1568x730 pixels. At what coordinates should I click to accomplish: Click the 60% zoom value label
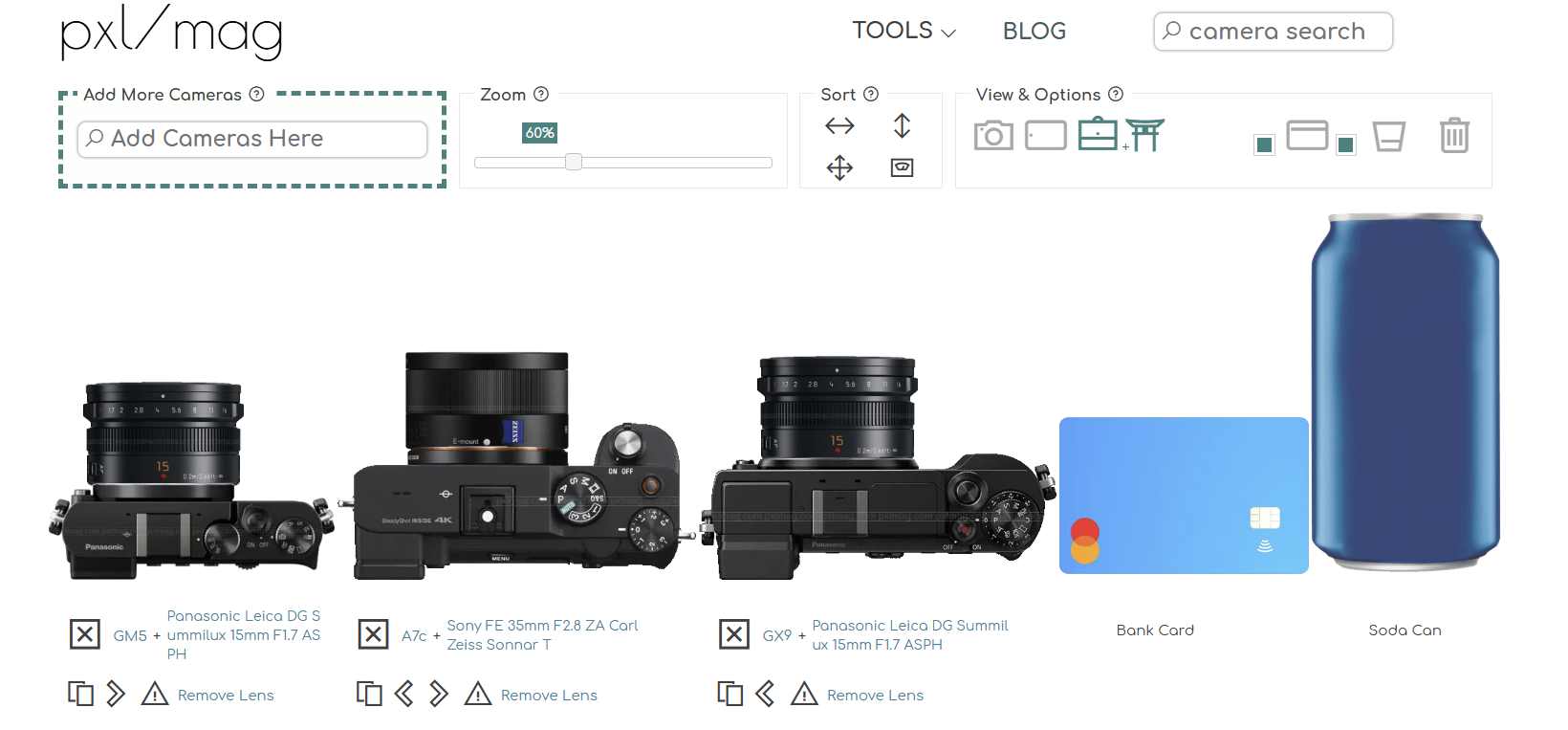(x=540, y=133)
